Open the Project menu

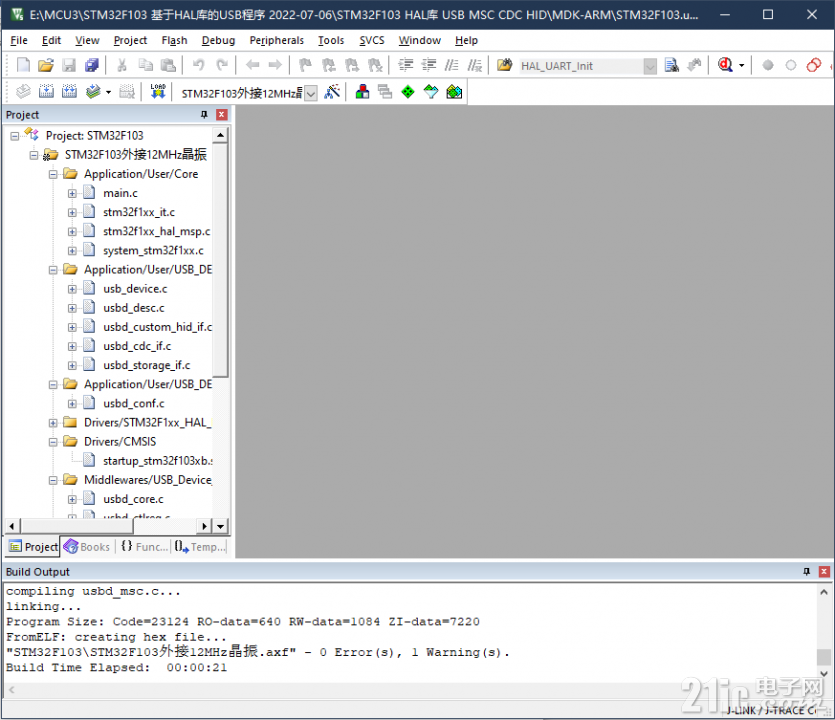click(130, 40)
